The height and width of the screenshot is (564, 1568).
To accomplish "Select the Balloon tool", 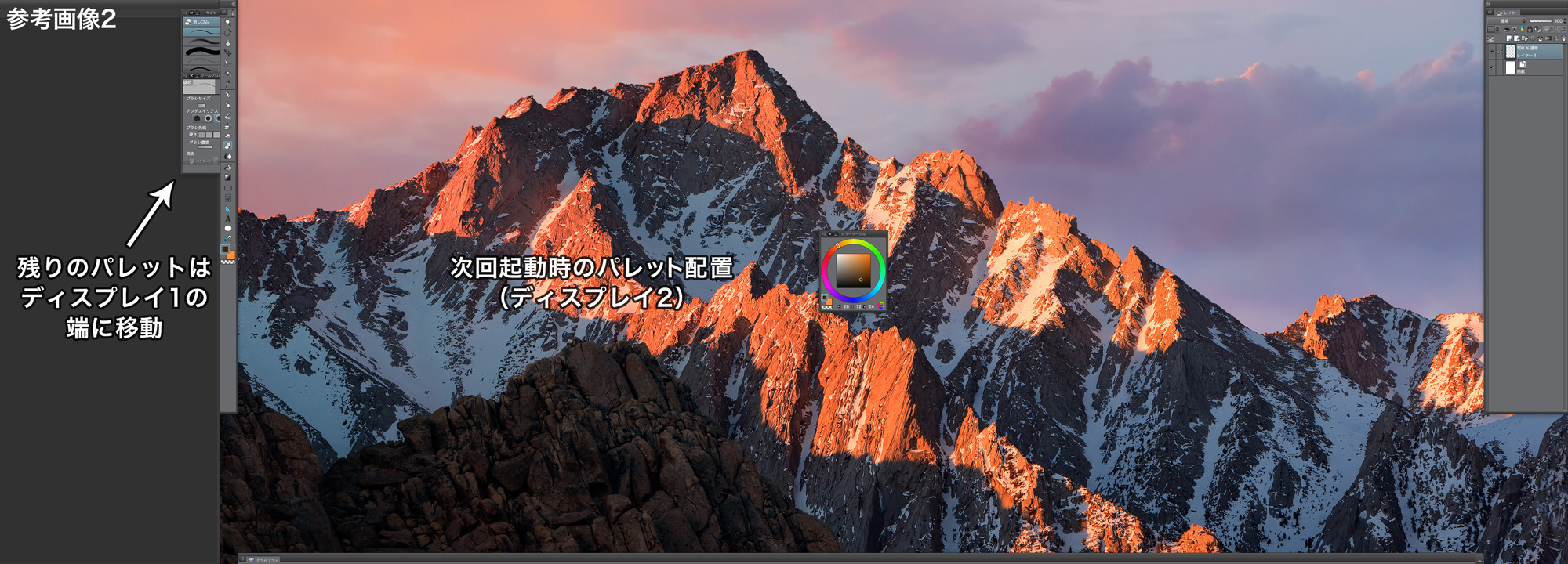I will (x=228, y=229).
